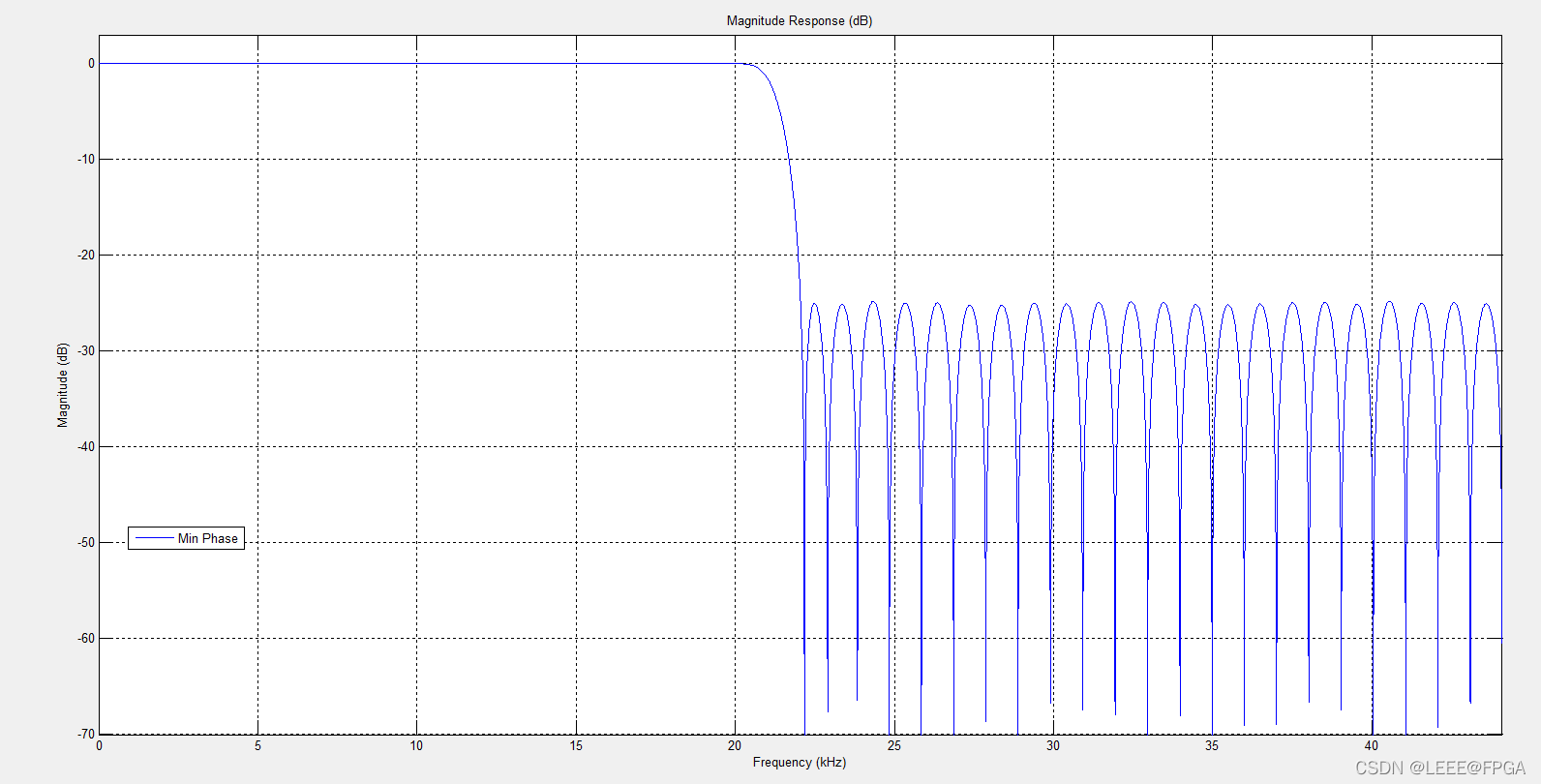The height and width of the screenshot is (784, 1541).
Task: Click the 'Magnitude (dB)' y-axis label
Action: coord(63,384)
